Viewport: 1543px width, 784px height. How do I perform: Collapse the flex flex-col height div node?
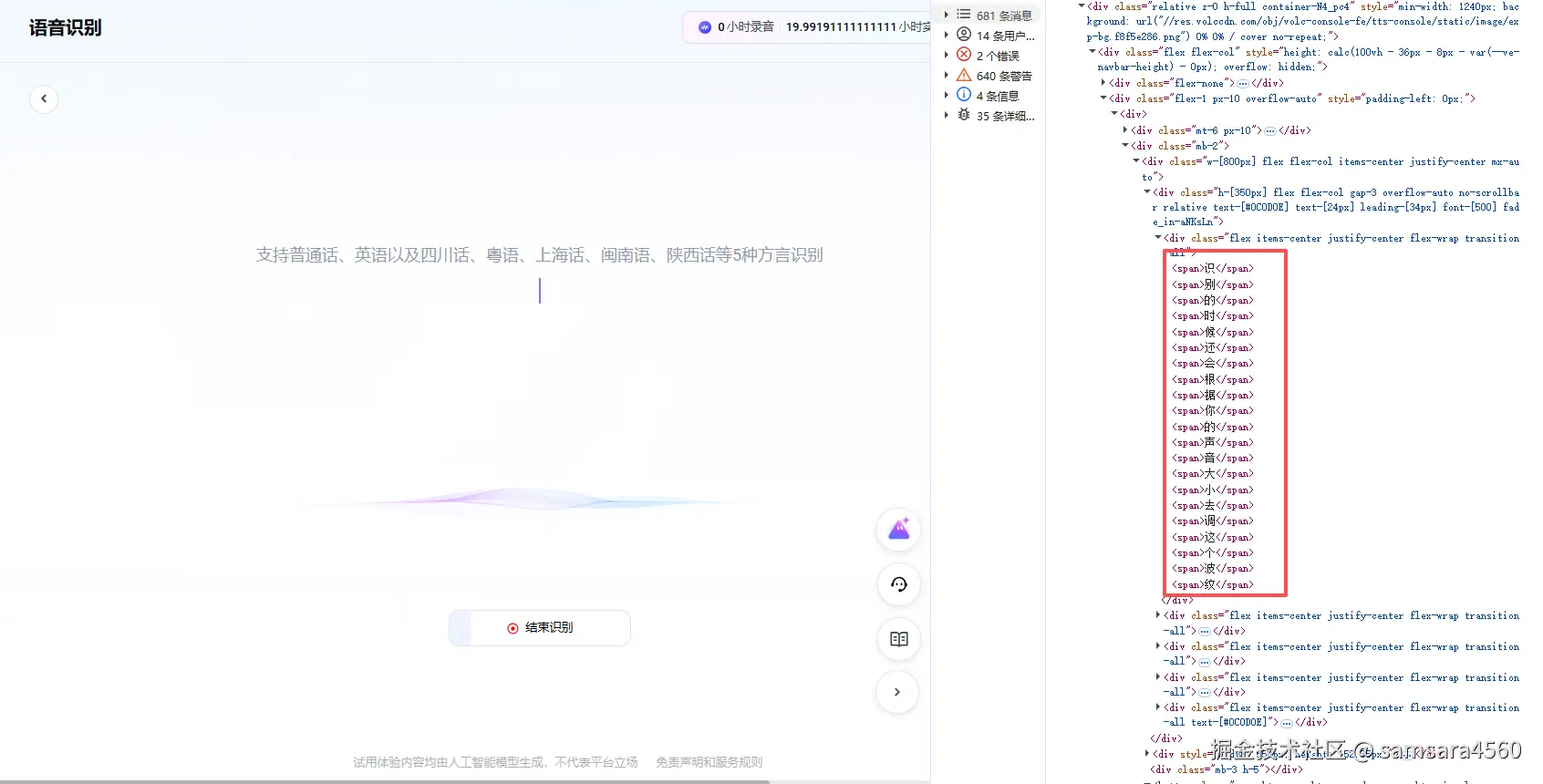[x=1093, y=52]
